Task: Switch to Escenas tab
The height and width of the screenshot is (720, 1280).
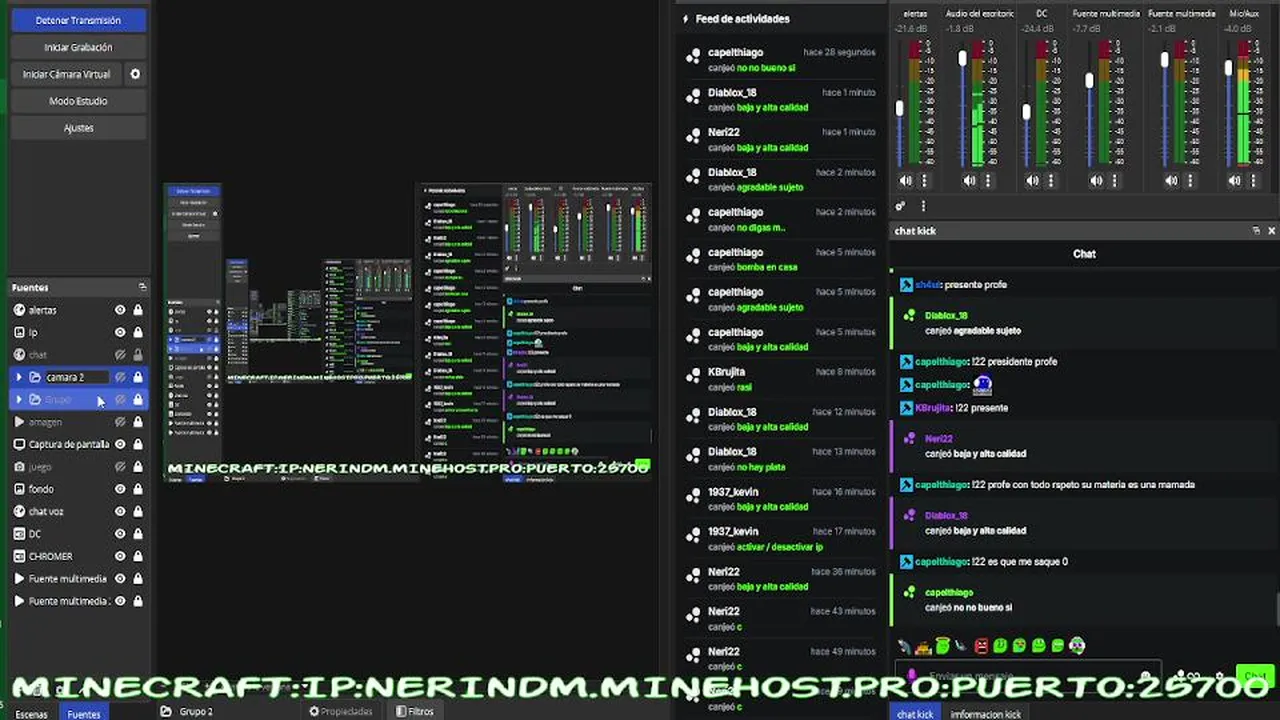Action: [x=31, y=713]
